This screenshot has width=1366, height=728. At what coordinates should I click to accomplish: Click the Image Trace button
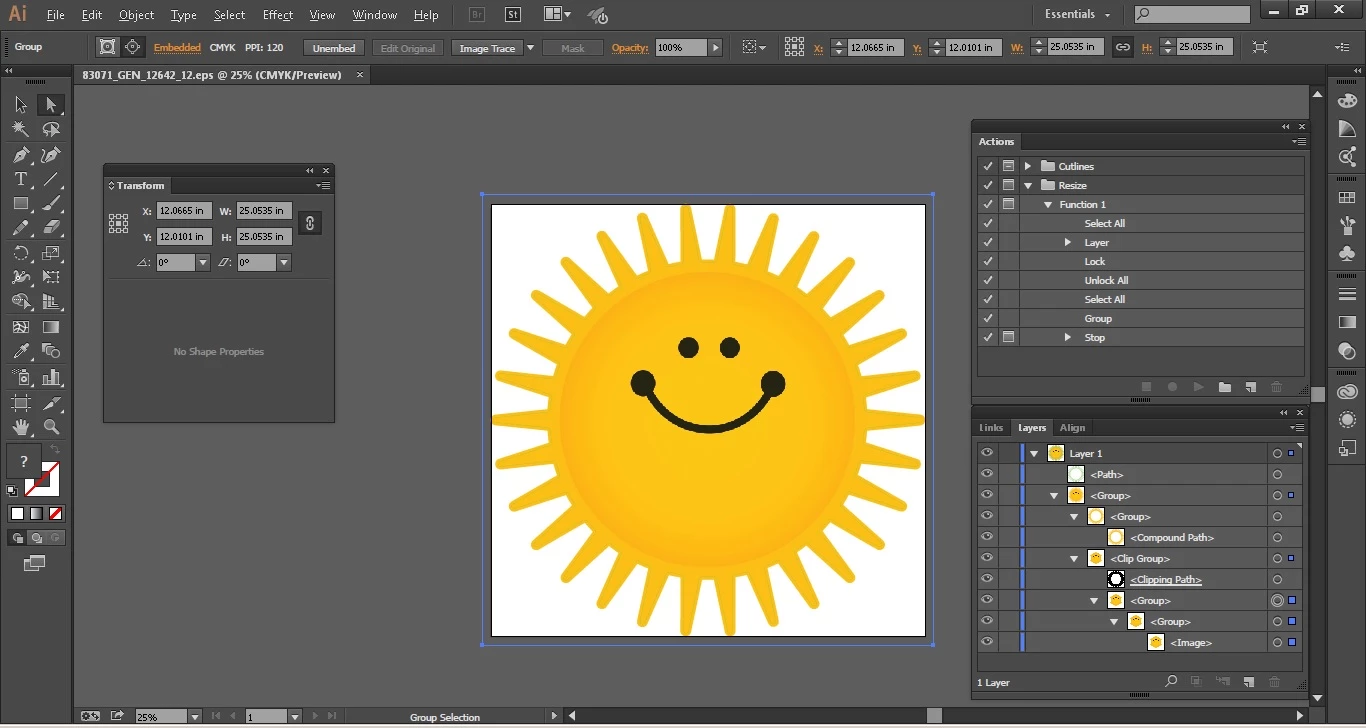point(487,48)
